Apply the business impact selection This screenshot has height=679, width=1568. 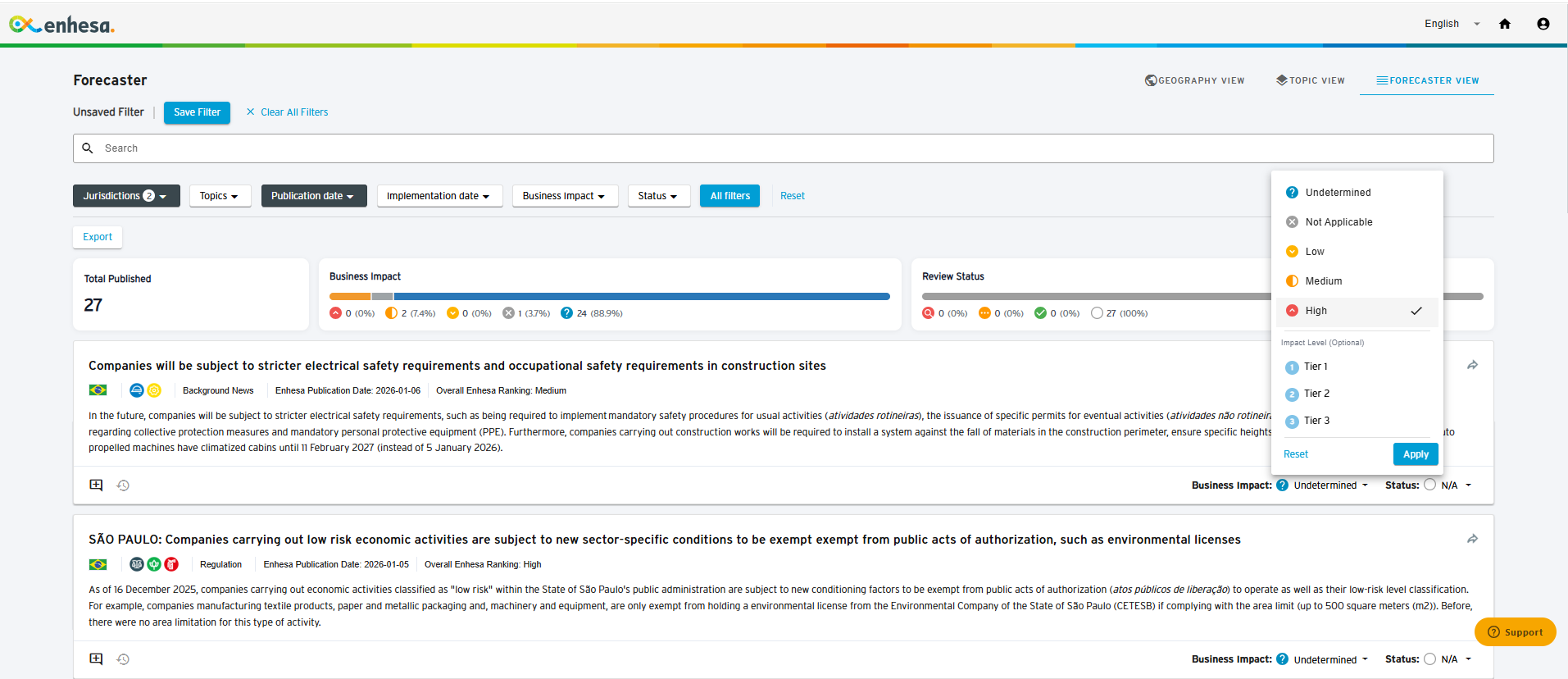coord(1416,454)
